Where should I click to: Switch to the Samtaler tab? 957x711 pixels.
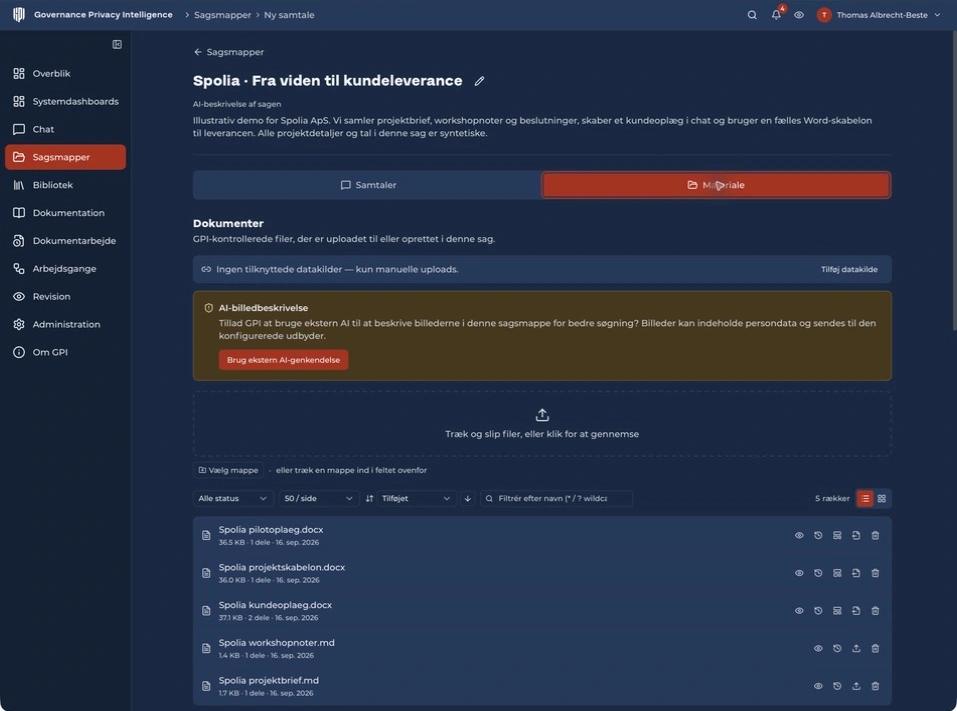(x=368, y=185)
